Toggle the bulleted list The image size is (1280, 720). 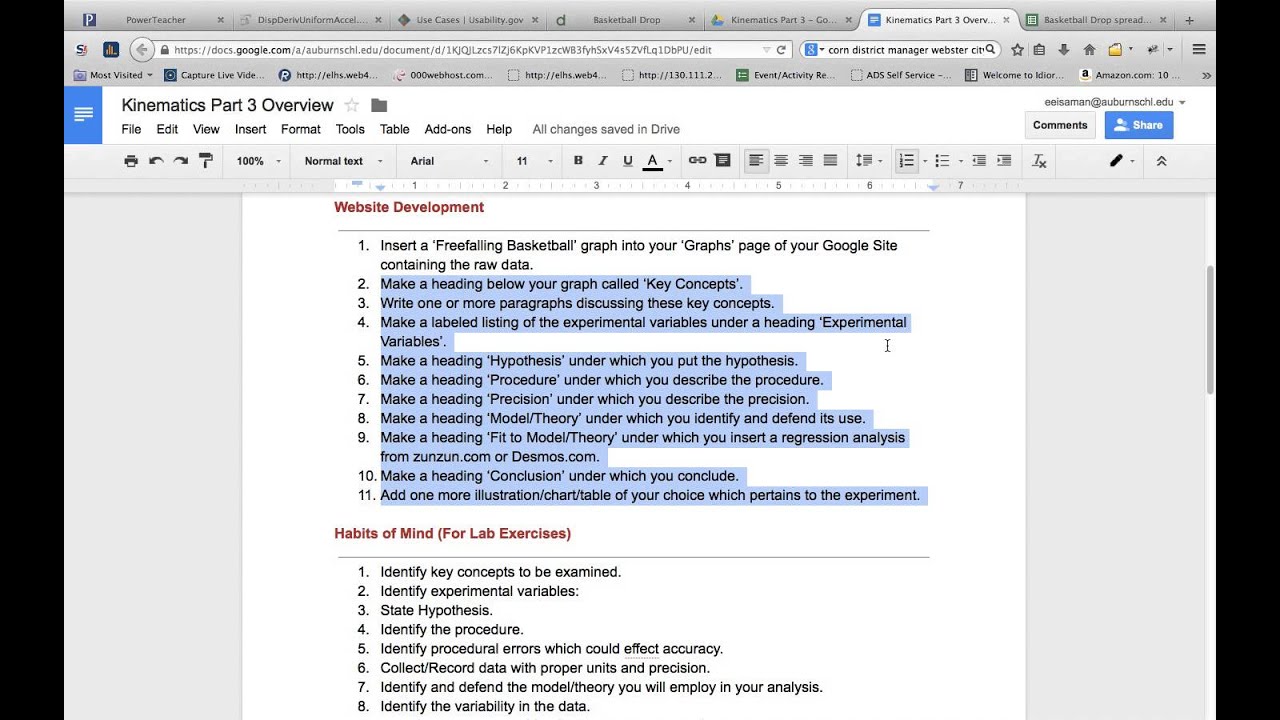[x=942, y=161]
